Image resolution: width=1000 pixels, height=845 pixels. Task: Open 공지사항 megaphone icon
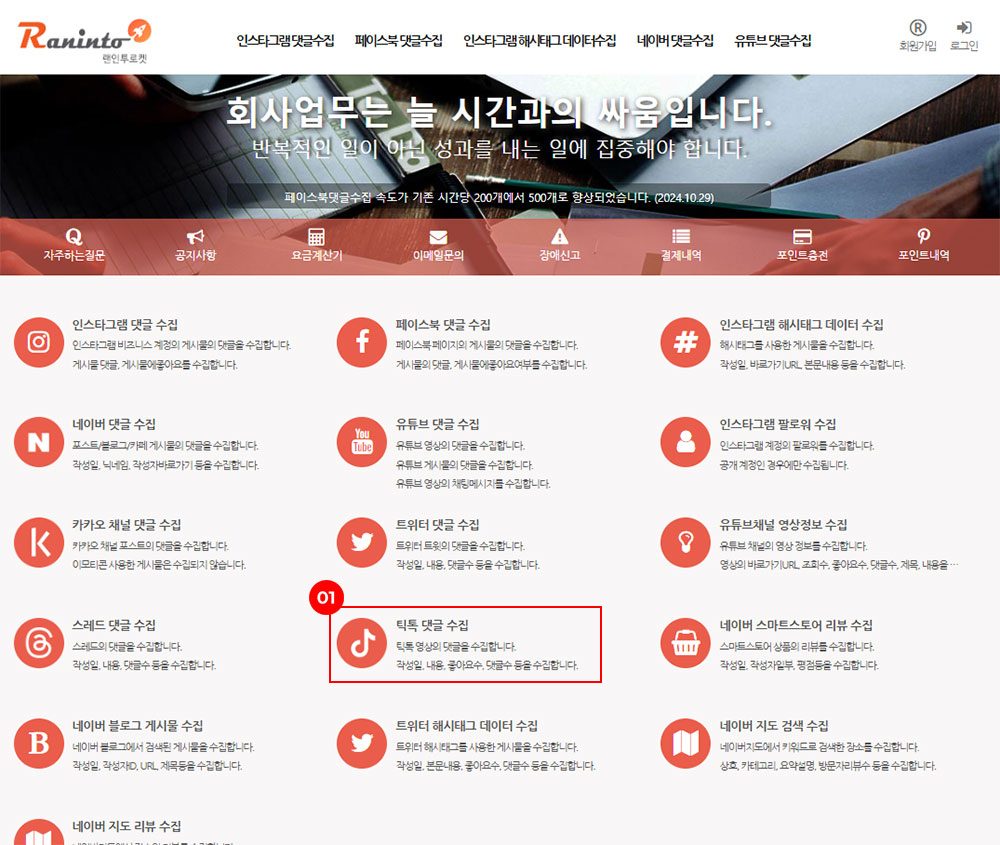[195, 237]
